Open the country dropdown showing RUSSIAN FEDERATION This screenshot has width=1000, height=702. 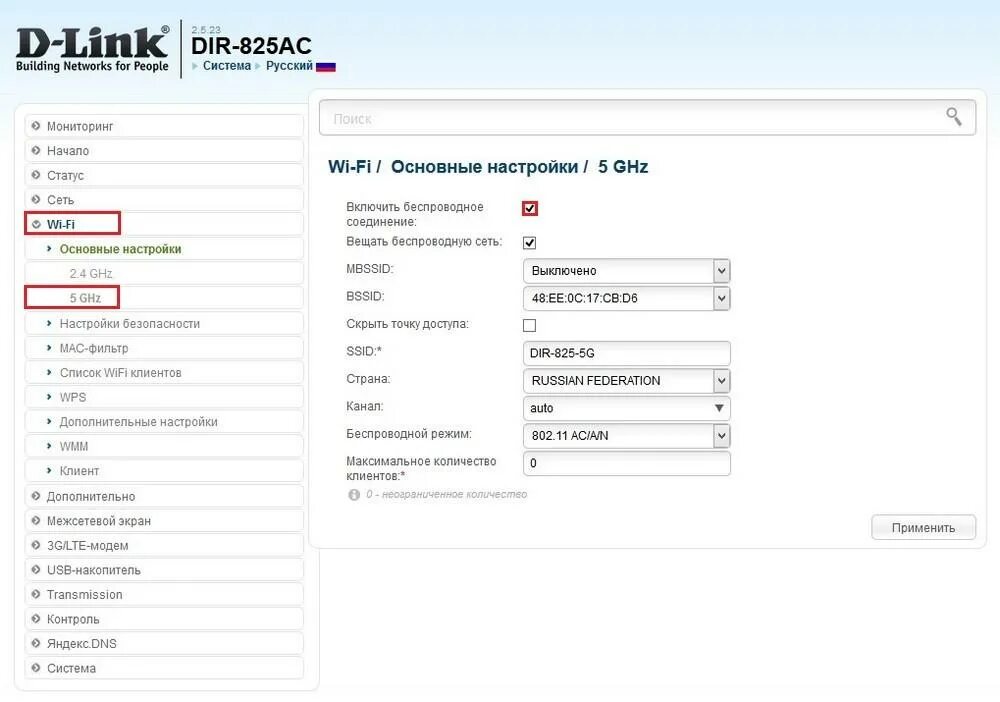pos(626,381)
